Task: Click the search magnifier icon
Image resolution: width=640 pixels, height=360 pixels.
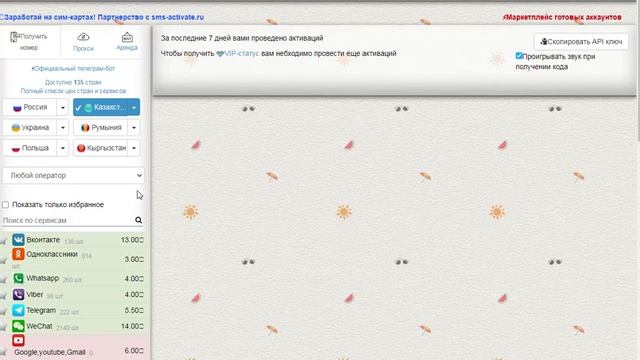Action: [x=139, y=220]
